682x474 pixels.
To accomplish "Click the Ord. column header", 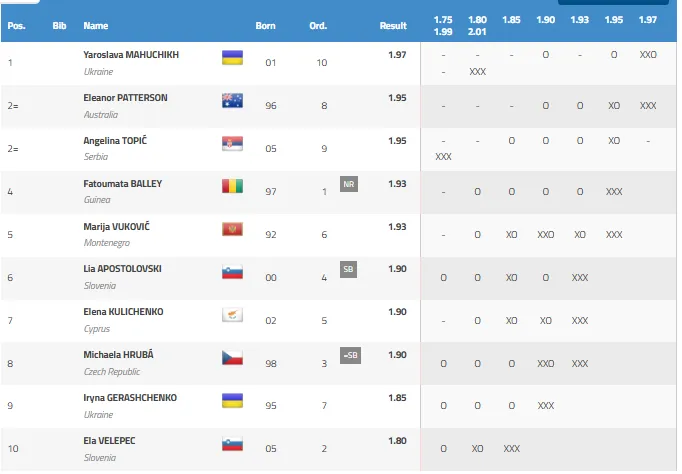I will 318,26.
